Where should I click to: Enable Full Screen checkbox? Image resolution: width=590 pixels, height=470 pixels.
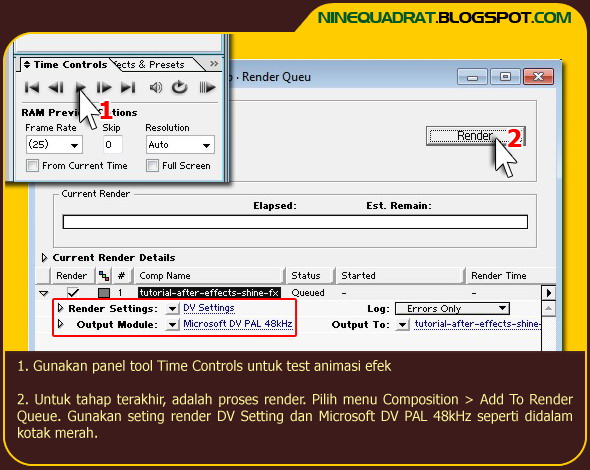point(152,166)
